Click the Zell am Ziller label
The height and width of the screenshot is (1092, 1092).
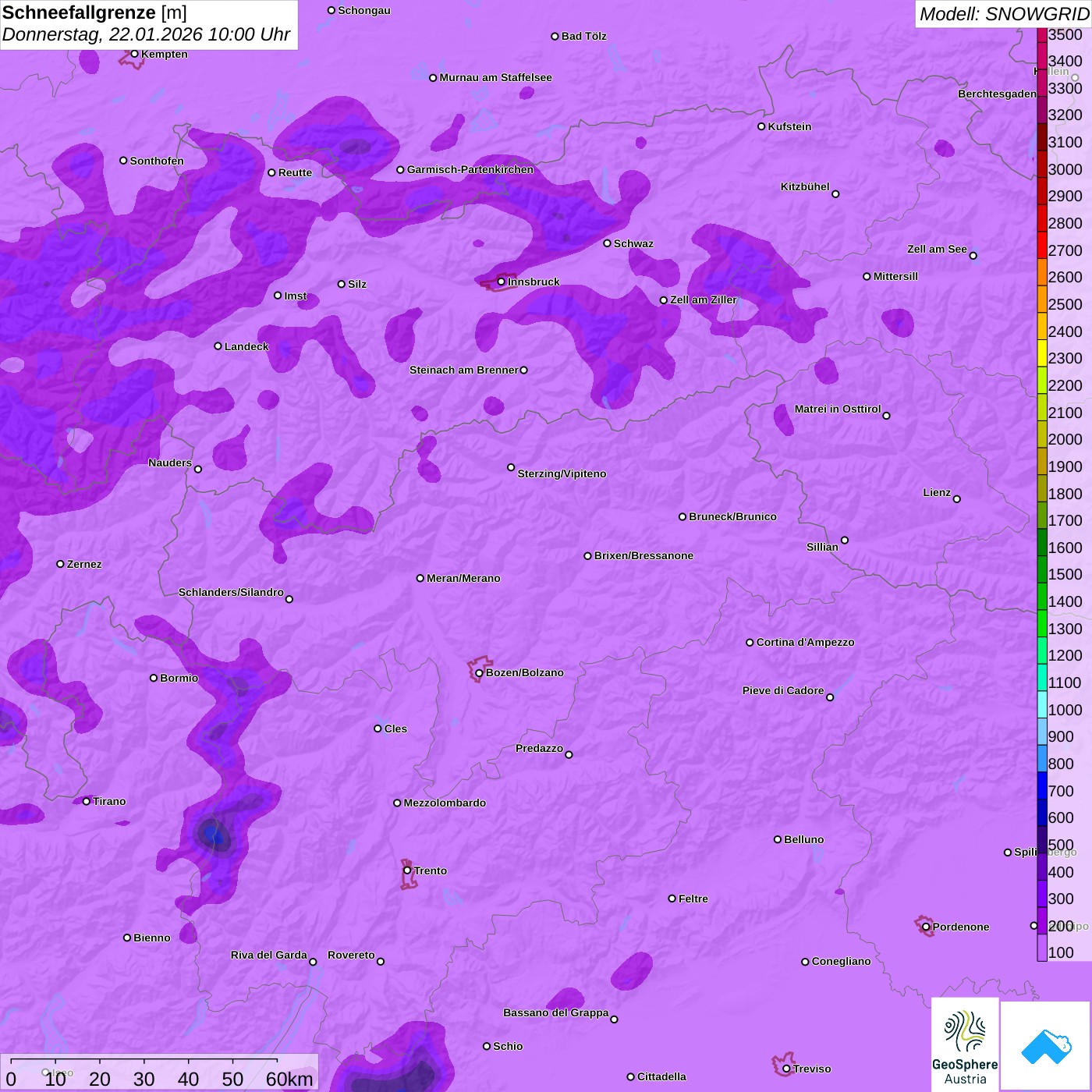(704, 300)
